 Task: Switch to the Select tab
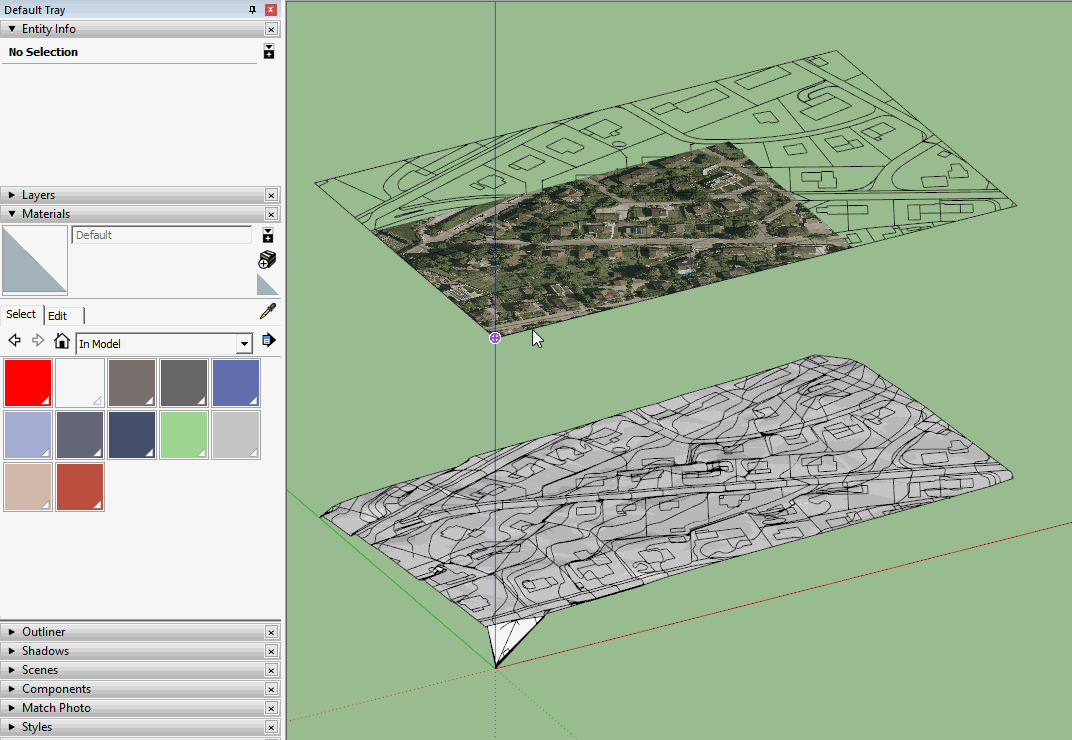(x=21, y=314)
